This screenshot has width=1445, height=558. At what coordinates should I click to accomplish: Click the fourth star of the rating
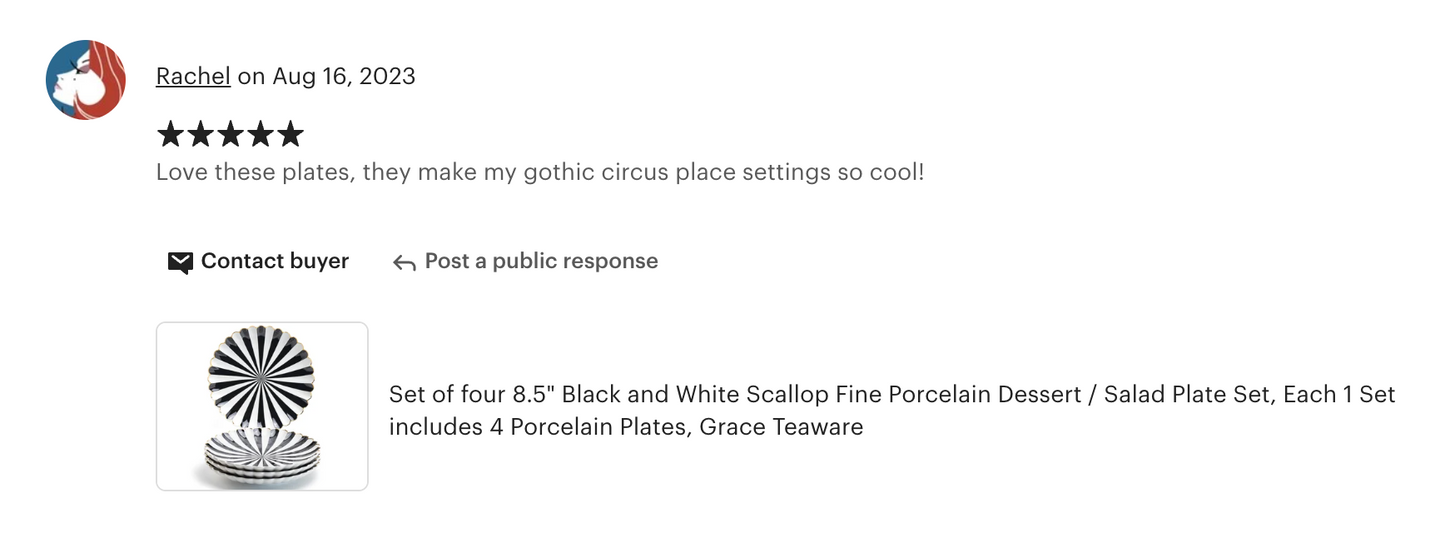(260, 134)
